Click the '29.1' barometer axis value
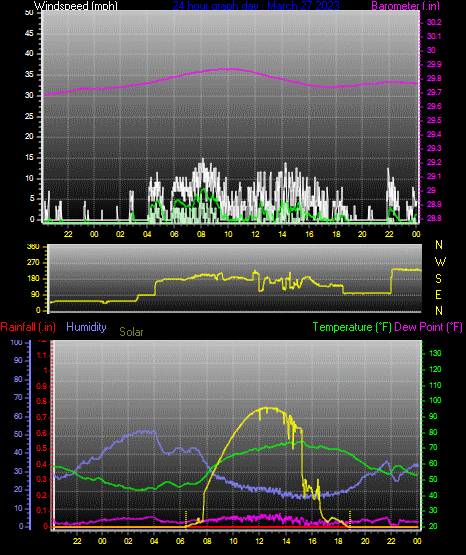Image resolution: width=466 pixels, height=555 pixels. point(434,176)
